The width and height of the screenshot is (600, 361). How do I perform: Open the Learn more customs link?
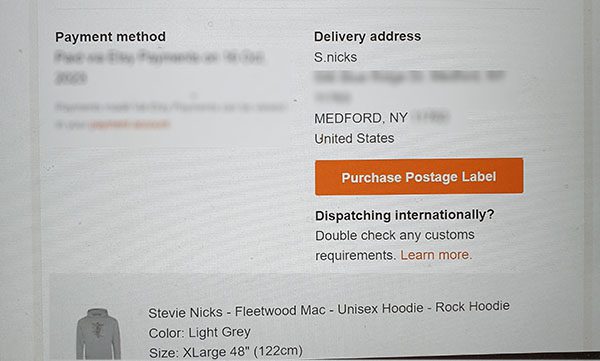pos(436,255)
